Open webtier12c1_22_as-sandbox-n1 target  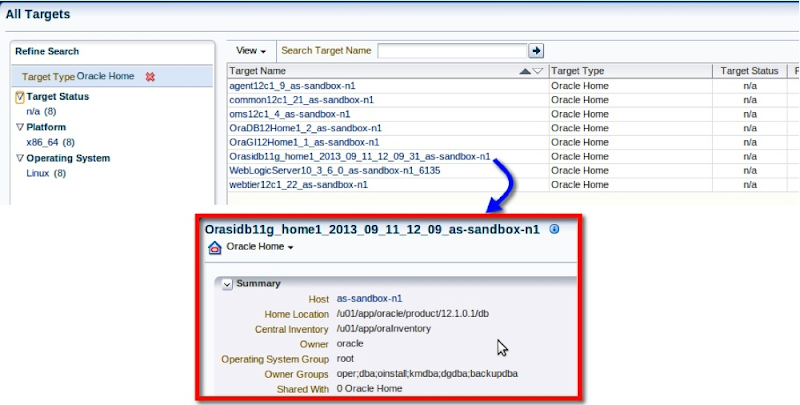[298, 185]
